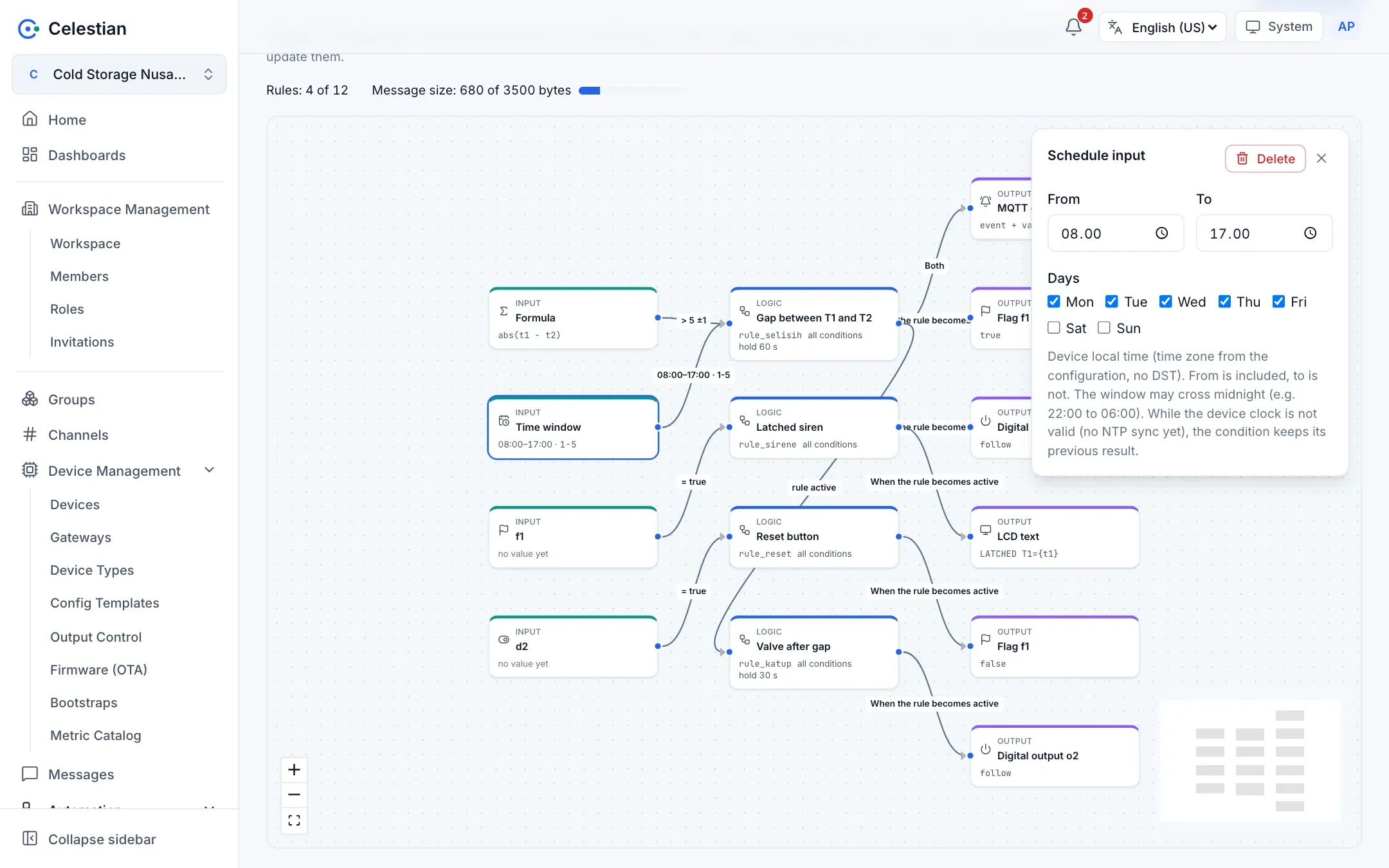1389x868 pixels.
Task: Open the Members link
Action: click(79, 276)
